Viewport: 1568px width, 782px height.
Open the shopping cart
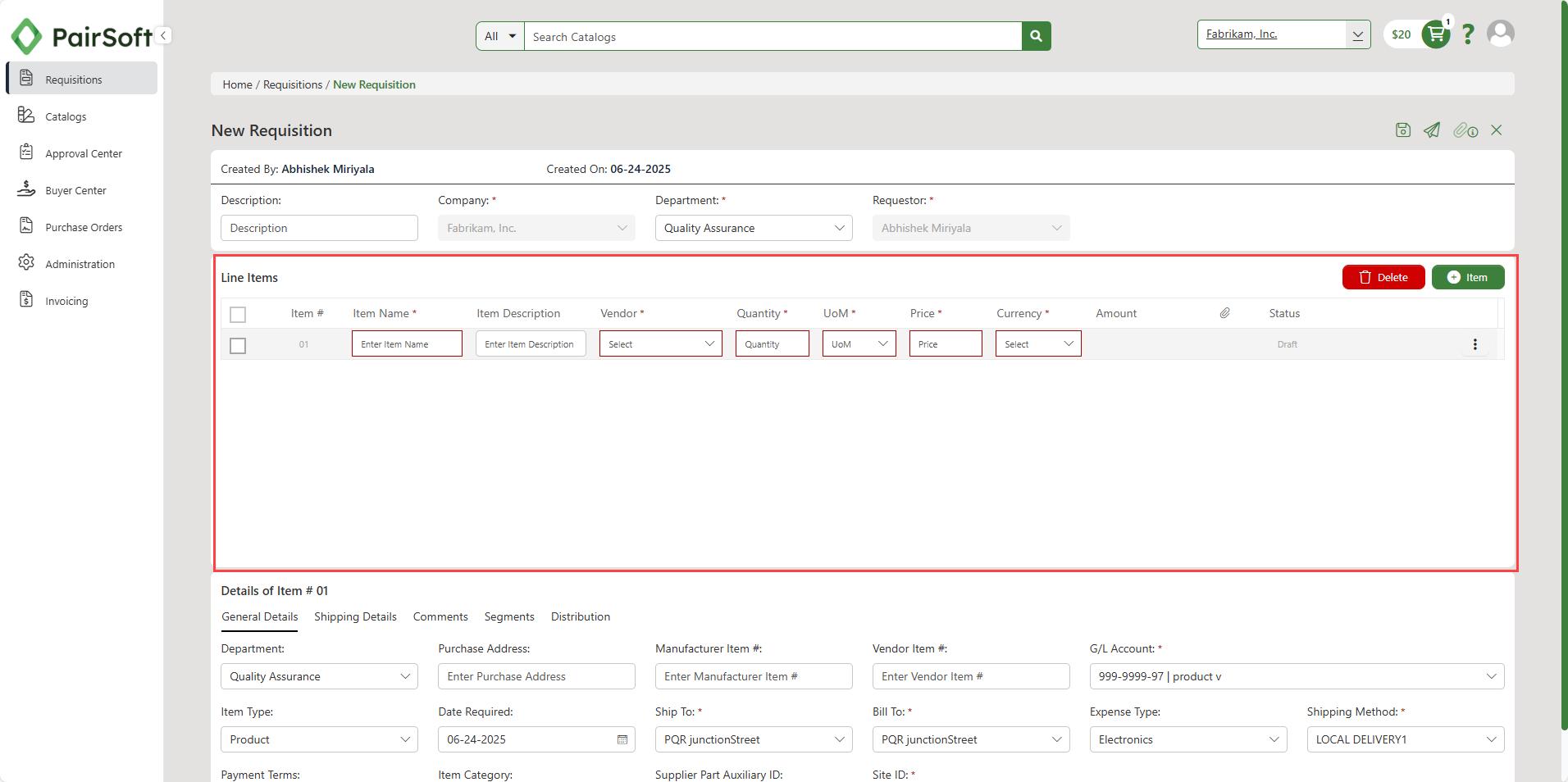coord(1436,34)
